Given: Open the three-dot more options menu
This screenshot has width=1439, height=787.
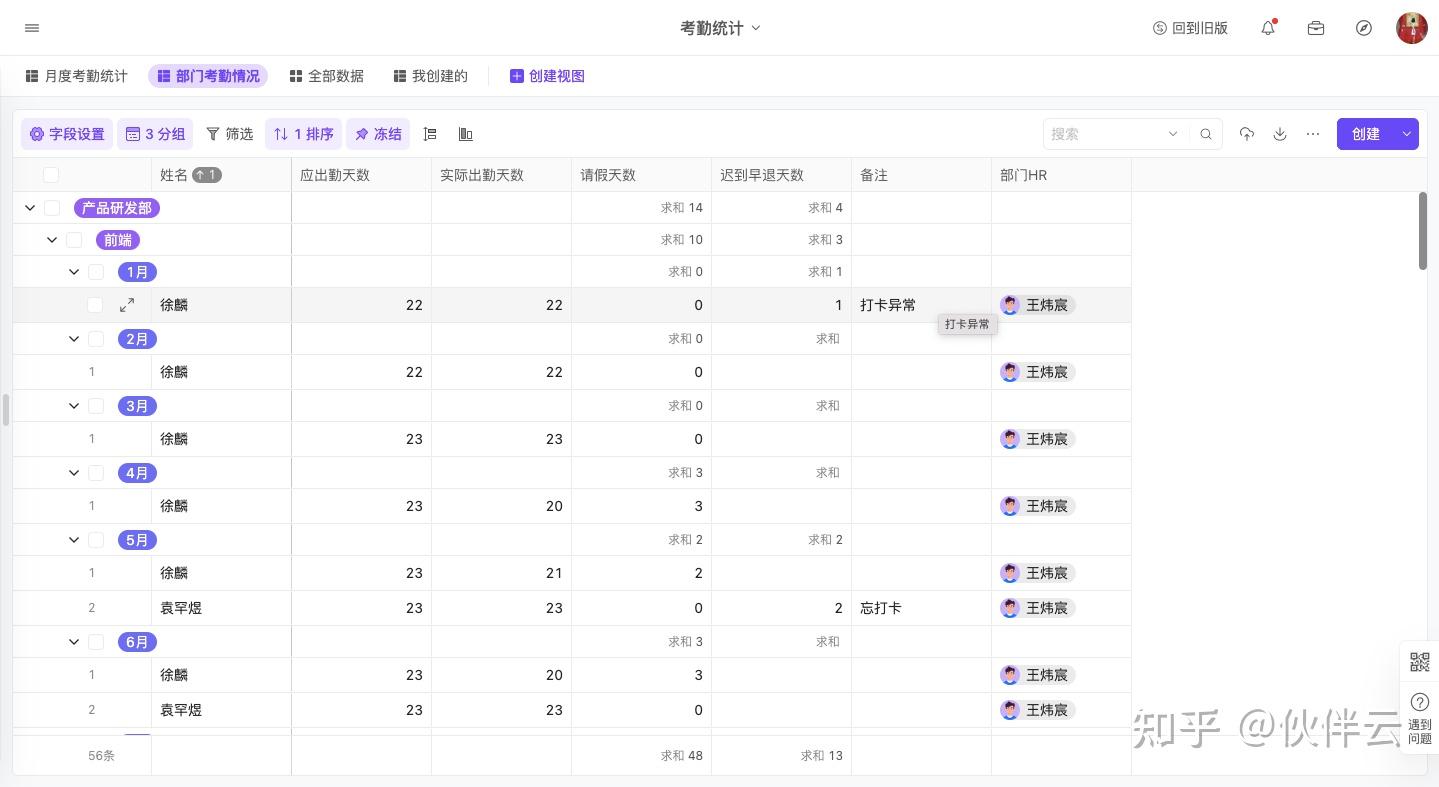Looking at the screenshot, I should point(1313,134).
